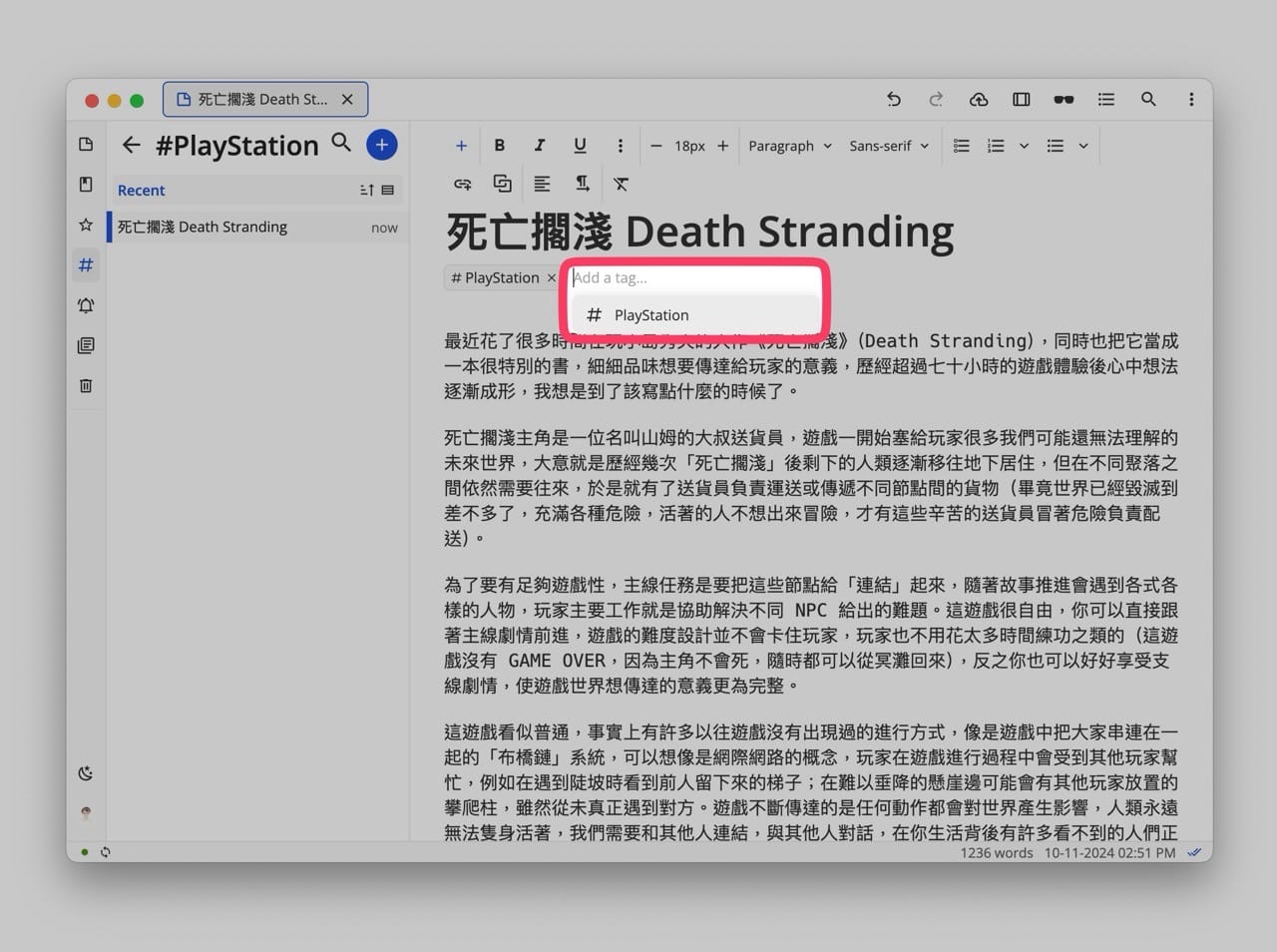This screenshot has width=1277, height=952.
Task: Show more text formatting options
Action: point(620,146)
